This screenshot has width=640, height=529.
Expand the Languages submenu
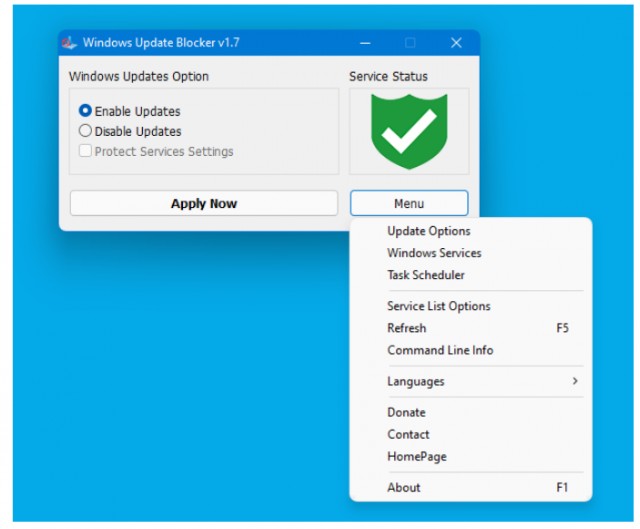pyautogui.click(x=470, y=381)
